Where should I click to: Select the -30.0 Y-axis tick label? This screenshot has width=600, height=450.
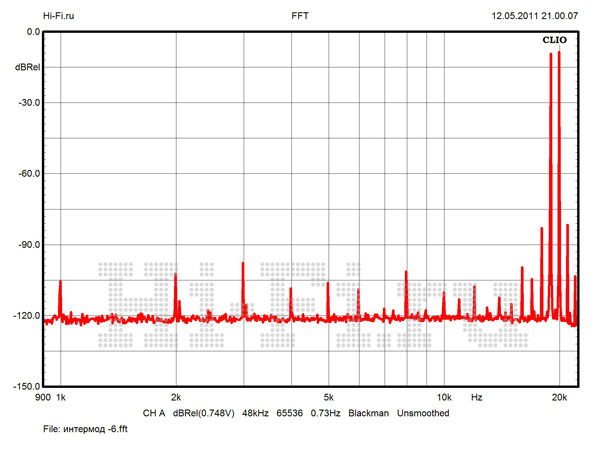[x=27, y=102]
